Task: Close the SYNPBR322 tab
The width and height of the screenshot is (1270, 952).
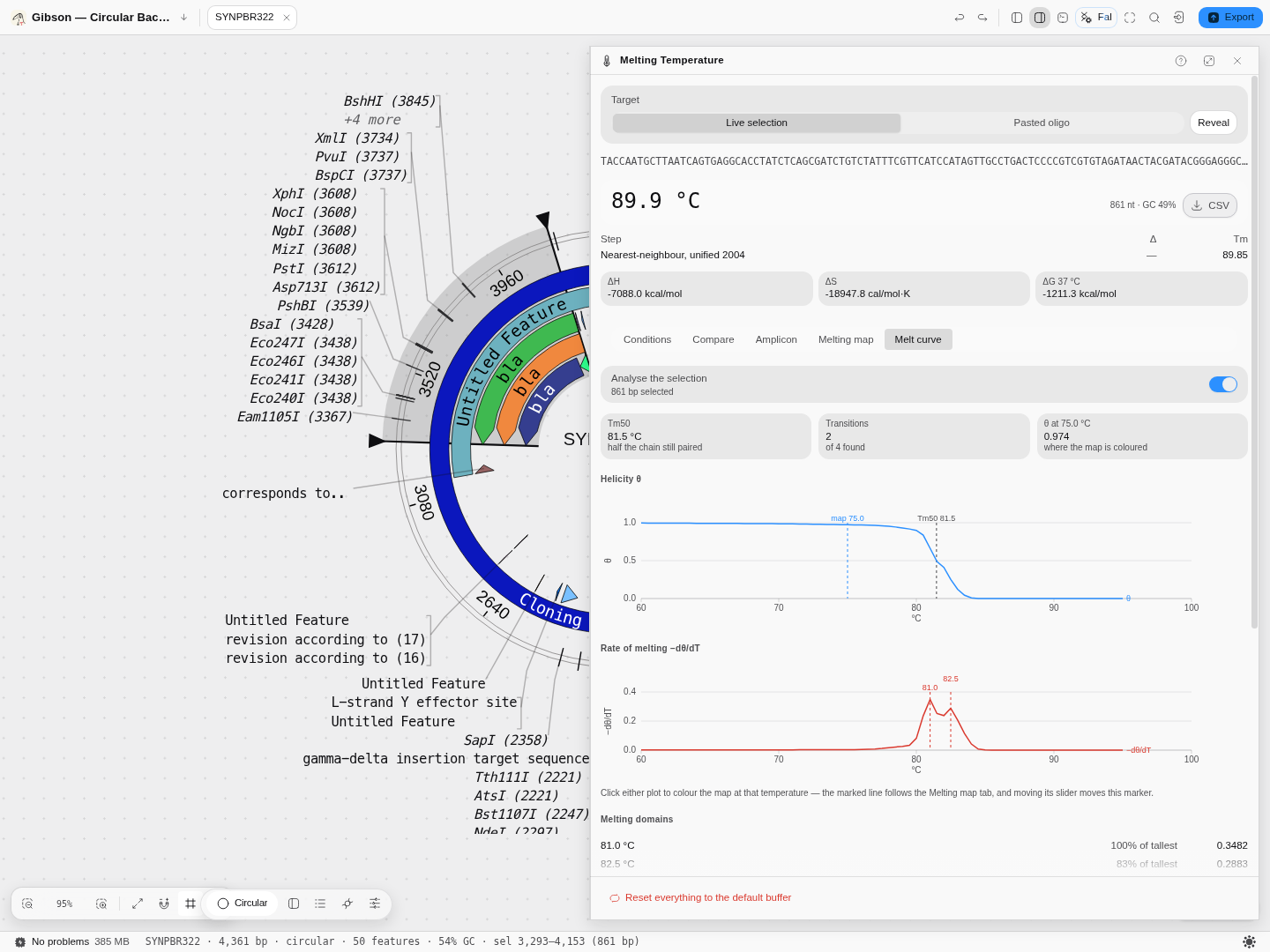Action: click(x=287, y=18)
